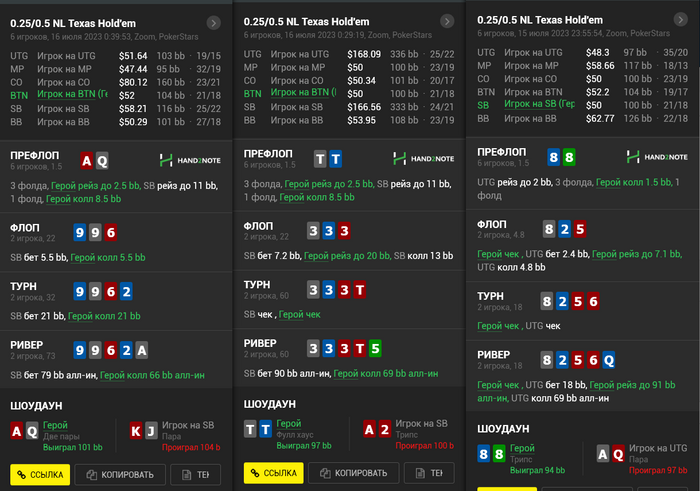
Task: Select the green 8 hole card in 88 preflop
Action: pyautogui.click(x=569, y=157)
